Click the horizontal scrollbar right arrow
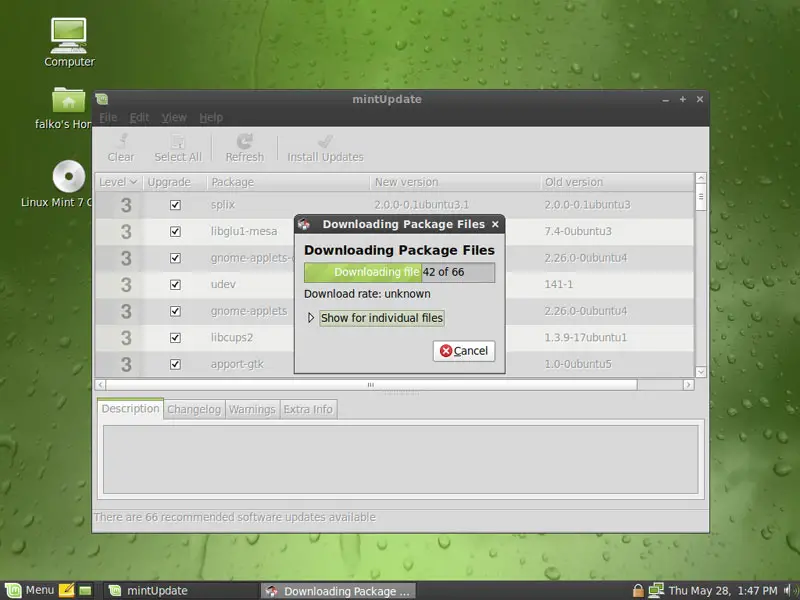The width and height of the screenshot is (800, 600). coord(688,385)
